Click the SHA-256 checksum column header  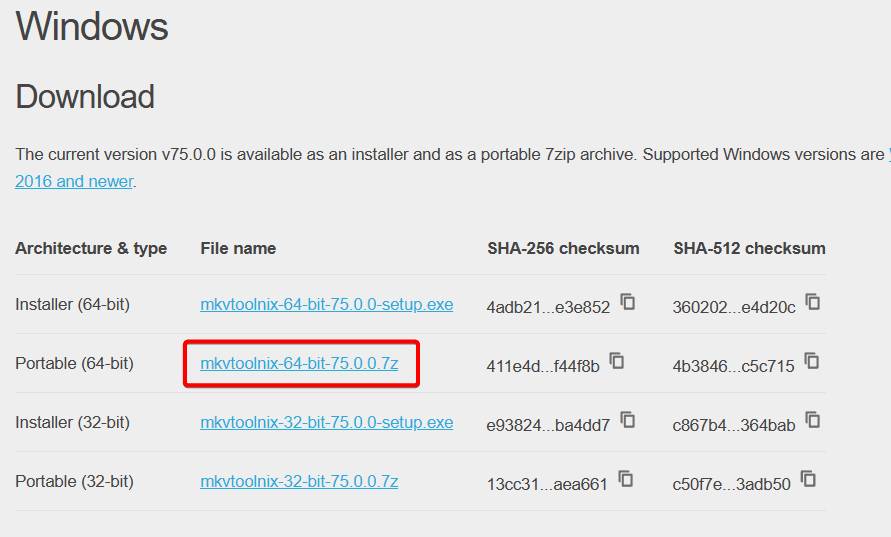click(x=563, y=248)
